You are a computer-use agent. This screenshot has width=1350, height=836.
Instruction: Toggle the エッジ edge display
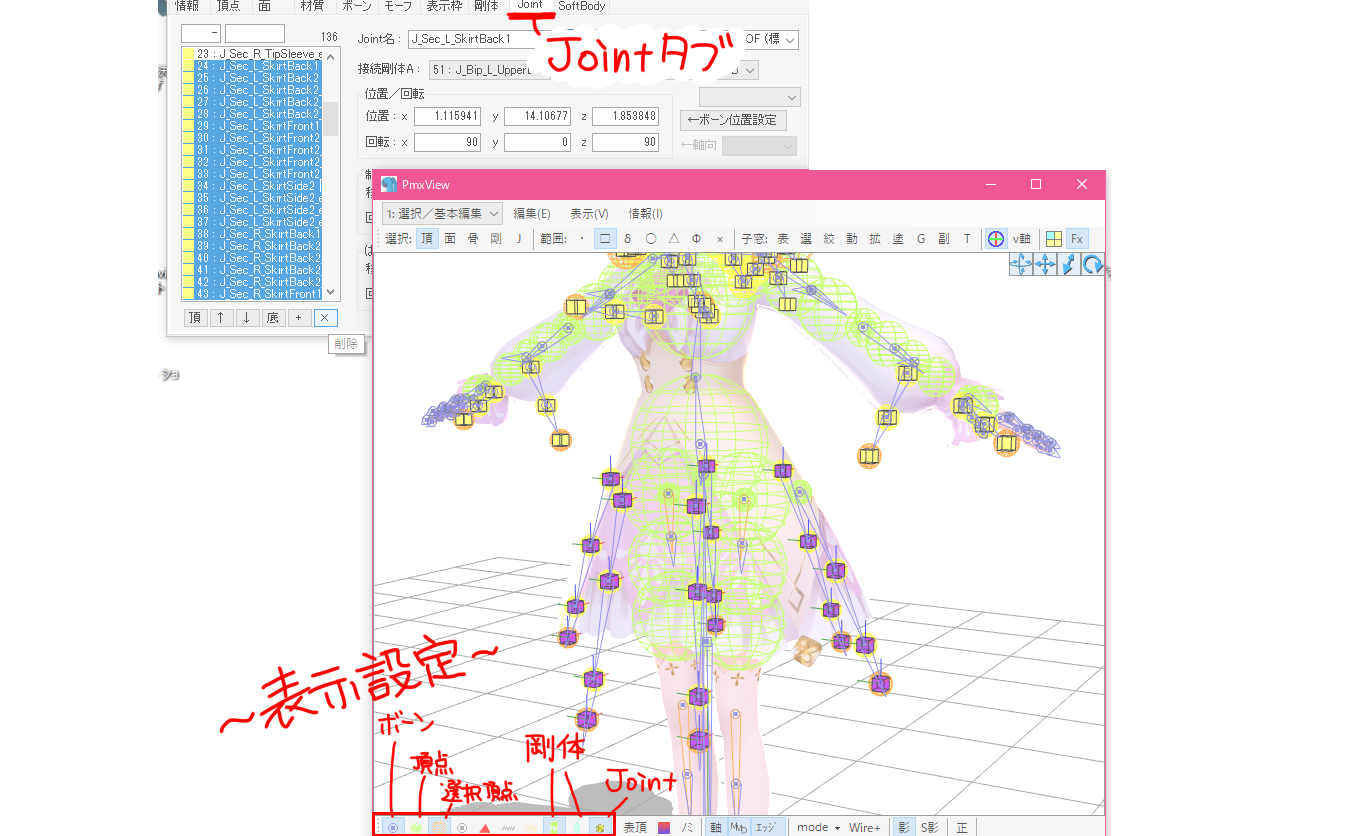[x=765, y=827]
